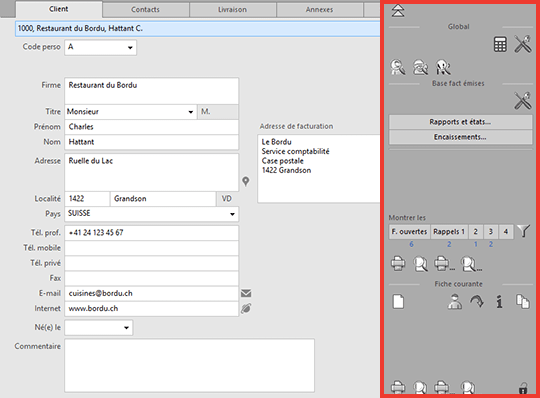
Task: Click the Commentaire text area
Action: click(189, 365)
